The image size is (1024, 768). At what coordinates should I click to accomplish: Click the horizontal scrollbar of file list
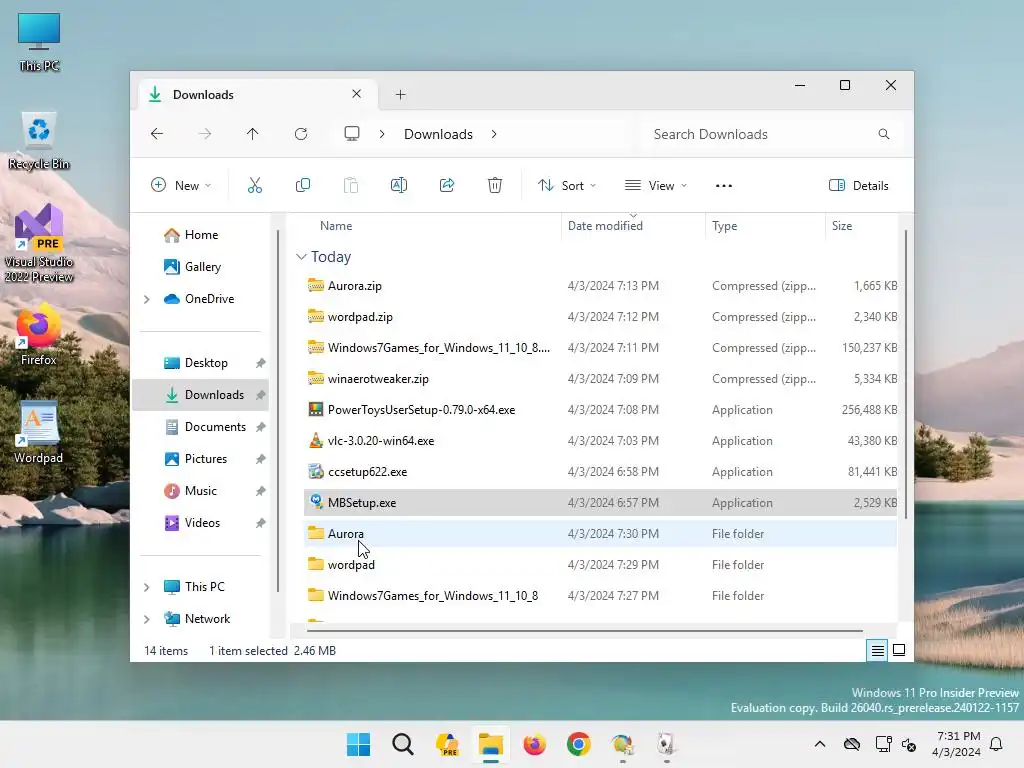pyautogui.click(x=584, y=631)
